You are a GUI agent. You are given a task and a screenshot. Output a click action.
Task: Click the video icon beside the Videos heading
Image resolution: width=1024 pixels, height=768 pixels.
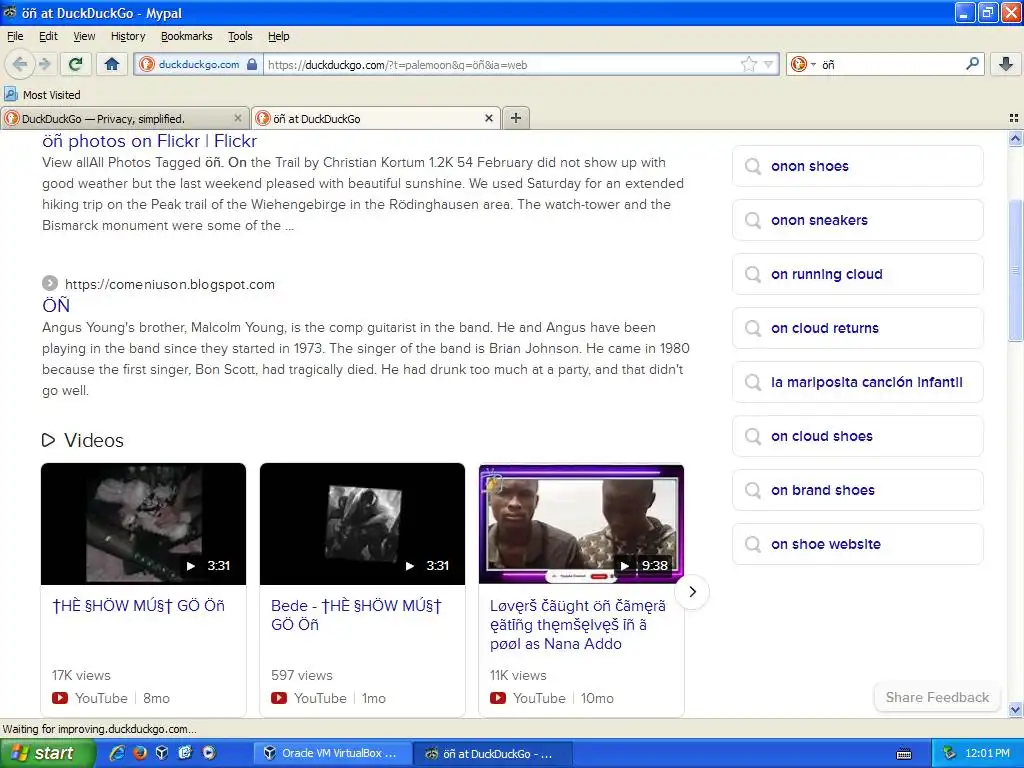[x=48, y=440]
